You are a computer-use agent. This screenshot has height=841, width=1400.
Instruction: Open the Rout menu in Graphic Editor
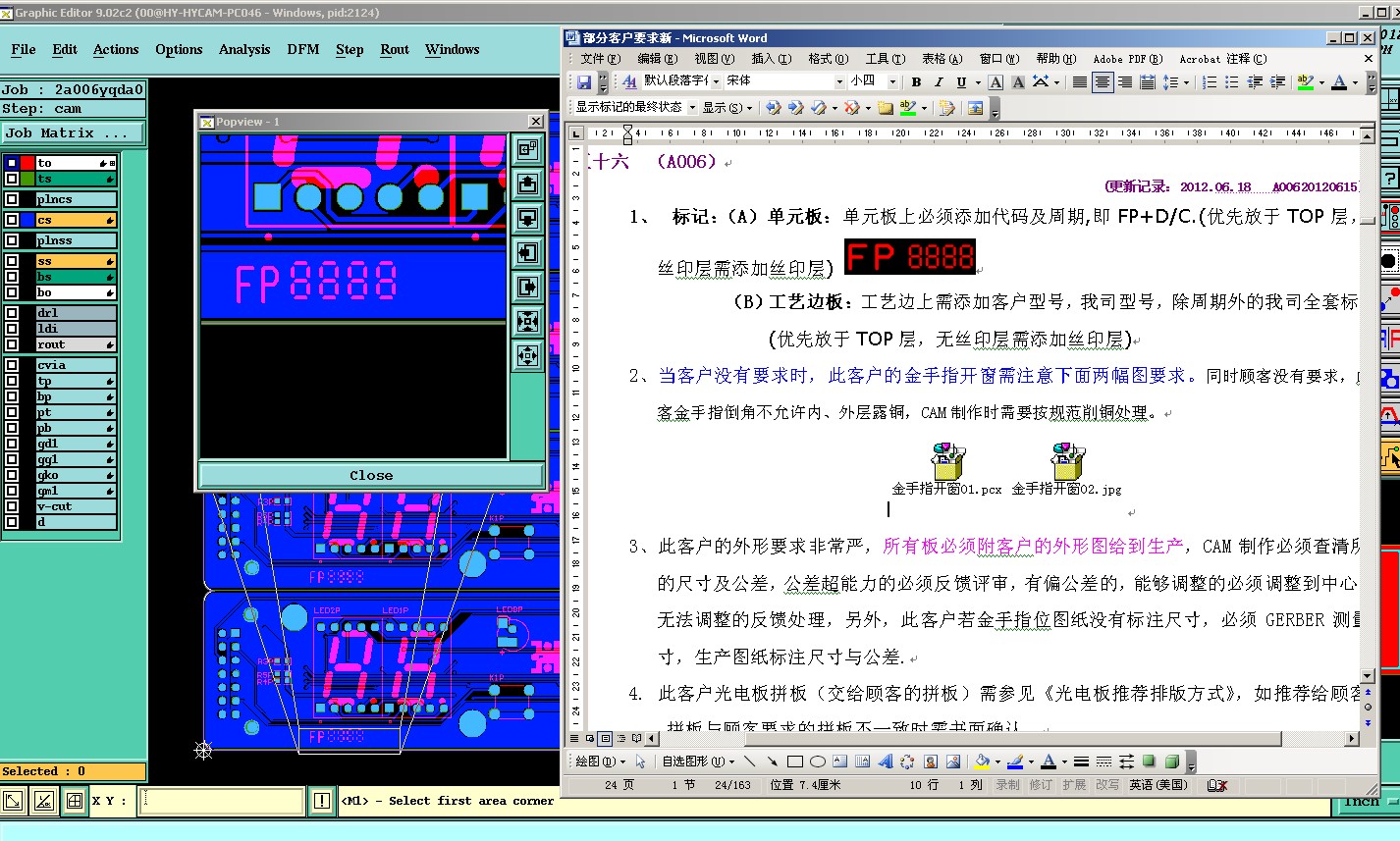[395, 49]
